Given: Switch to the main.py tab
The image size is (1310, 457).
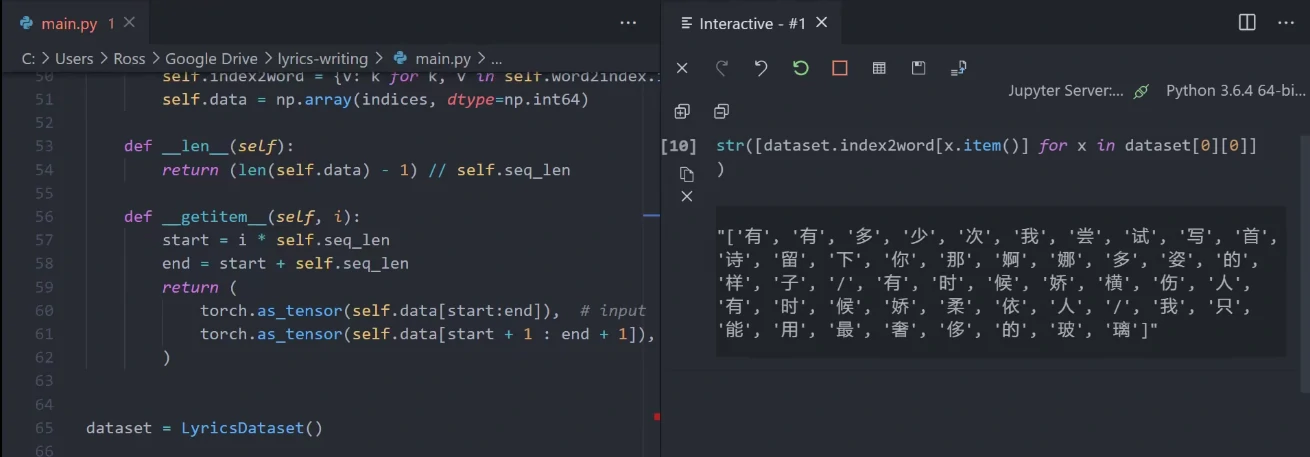Looking at the screenshot, I should pyautogui.click(x=70, y=23).
